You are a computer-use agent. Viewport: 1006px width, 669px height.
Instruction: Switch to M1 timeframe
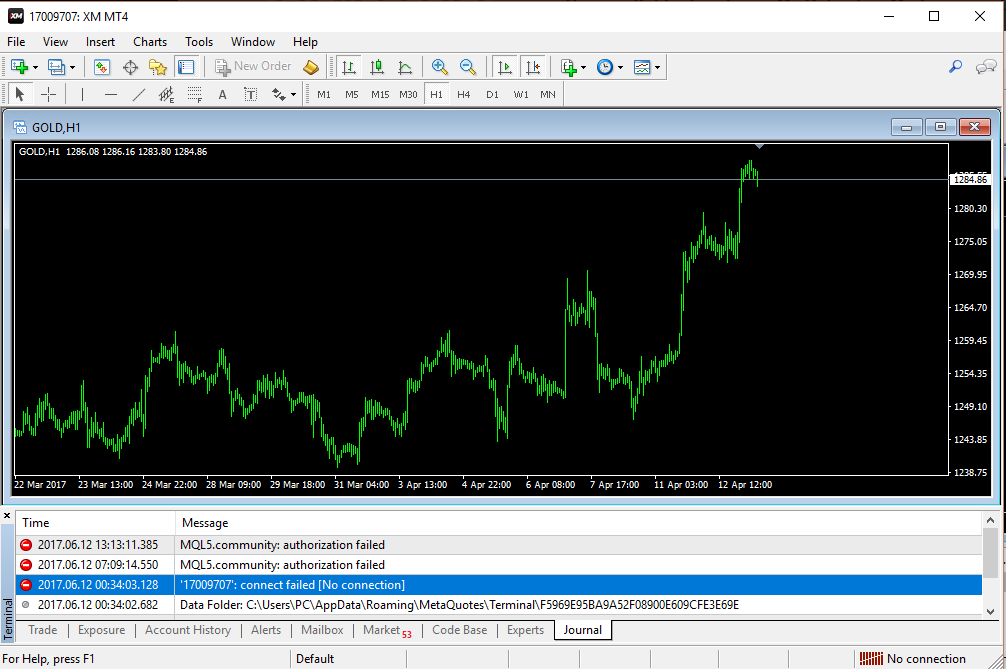(324, 94)
